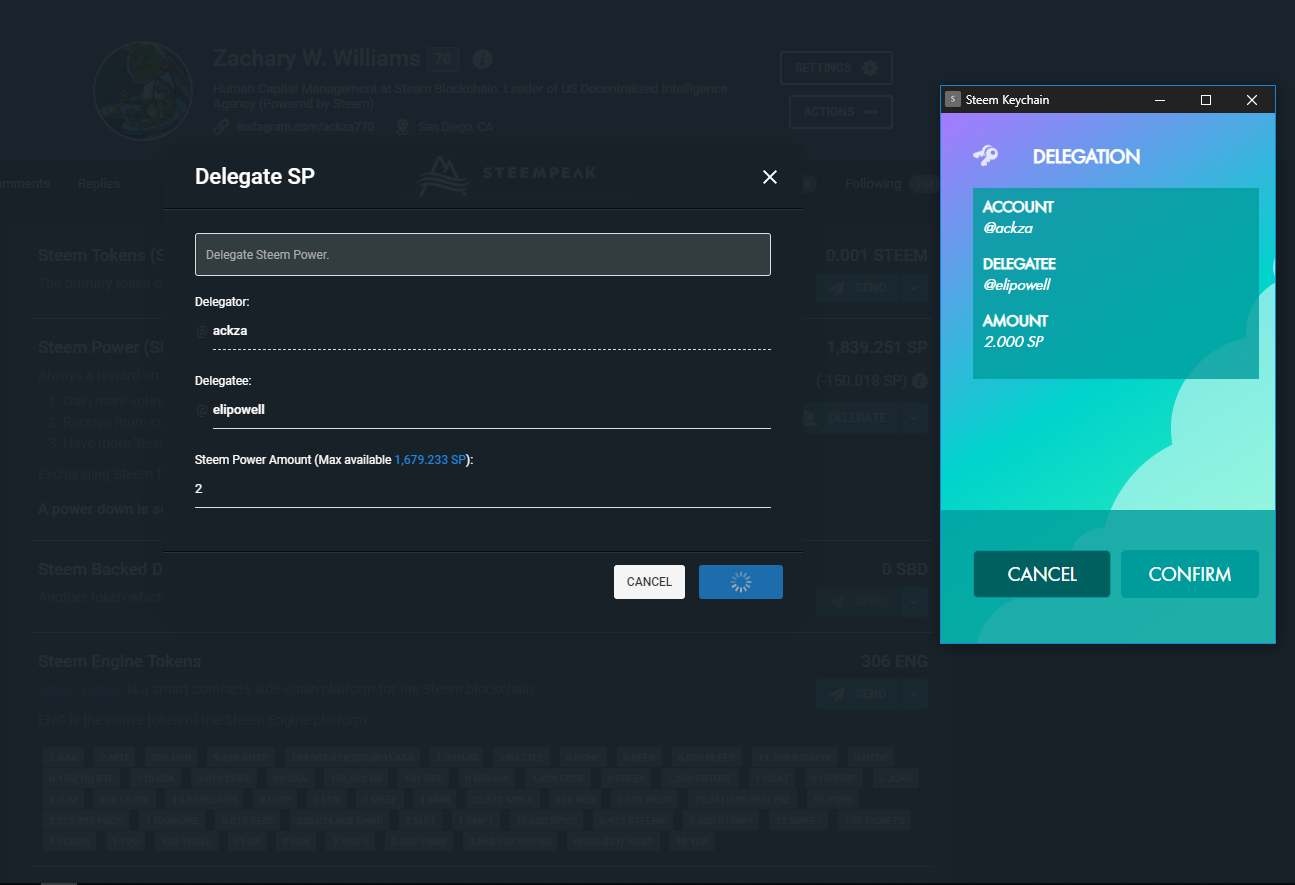Viewport: 1295px width, 885px height.
Task: Expand dropdown arrow next to Steem Tokens Send
Action: pos(914,288)
